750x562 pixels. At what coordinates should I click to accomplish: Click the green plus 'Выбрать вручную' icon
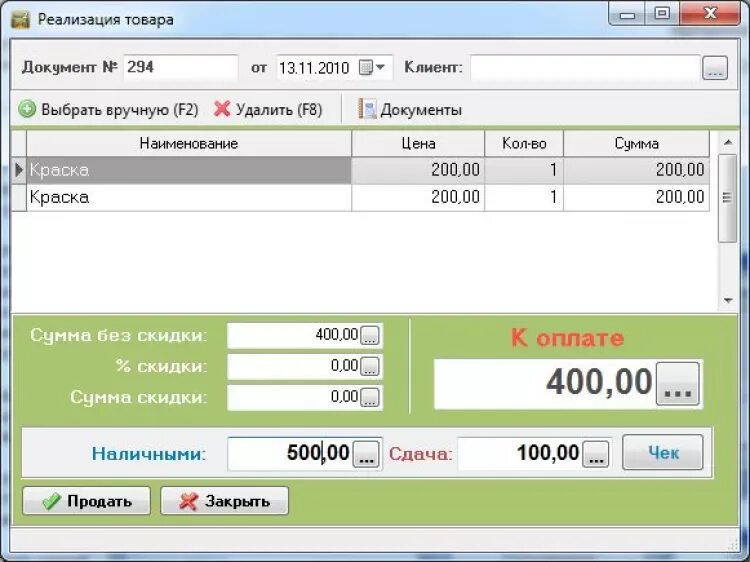coord(27,110)
